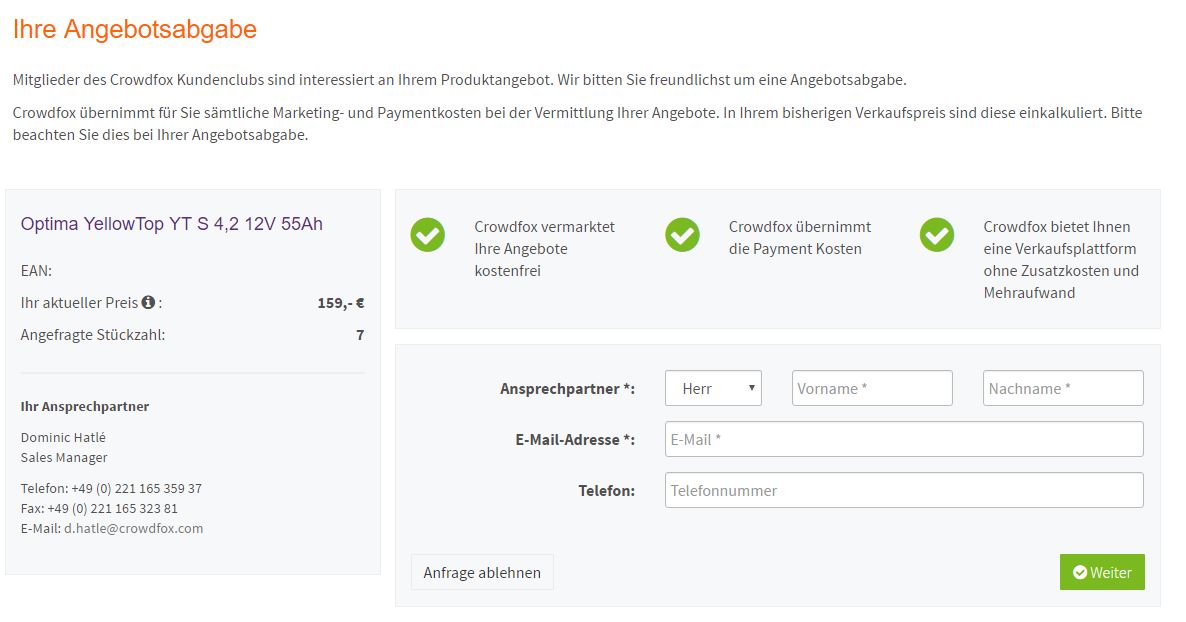Viewport: 1186px width, 622px height.
Task: Click the Angefragte Stückzahl value 7
Action: 360,334
